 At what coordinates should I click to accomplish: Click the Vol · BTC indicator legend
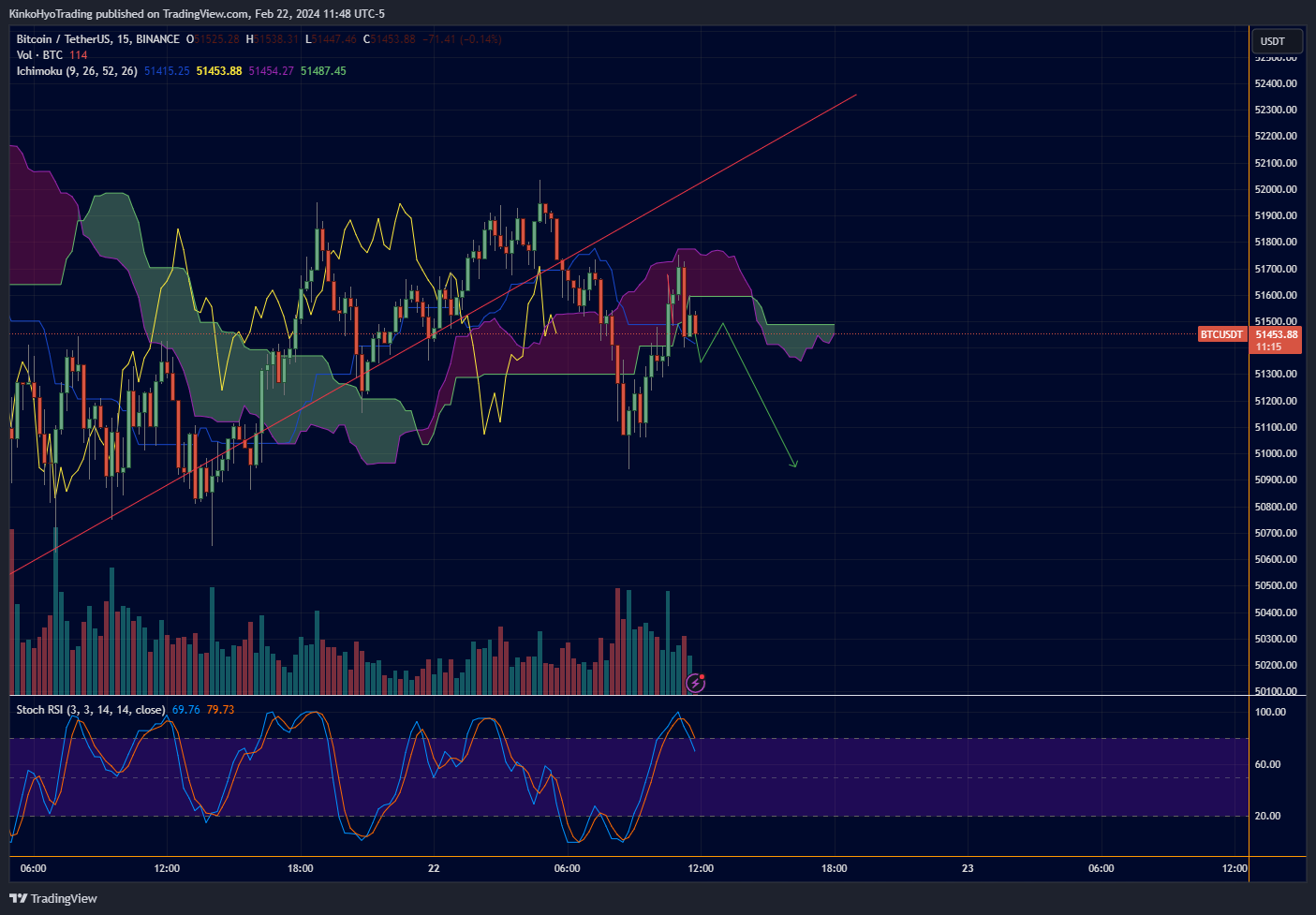pos(39,55)
